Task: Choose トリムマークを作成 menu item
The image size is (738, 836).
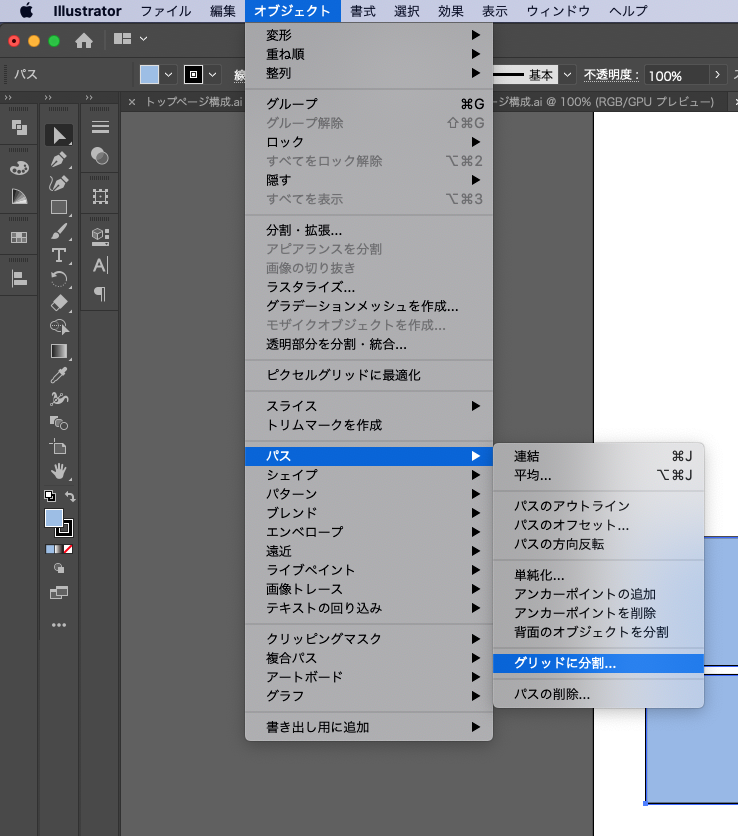Action: pos(368,425)
